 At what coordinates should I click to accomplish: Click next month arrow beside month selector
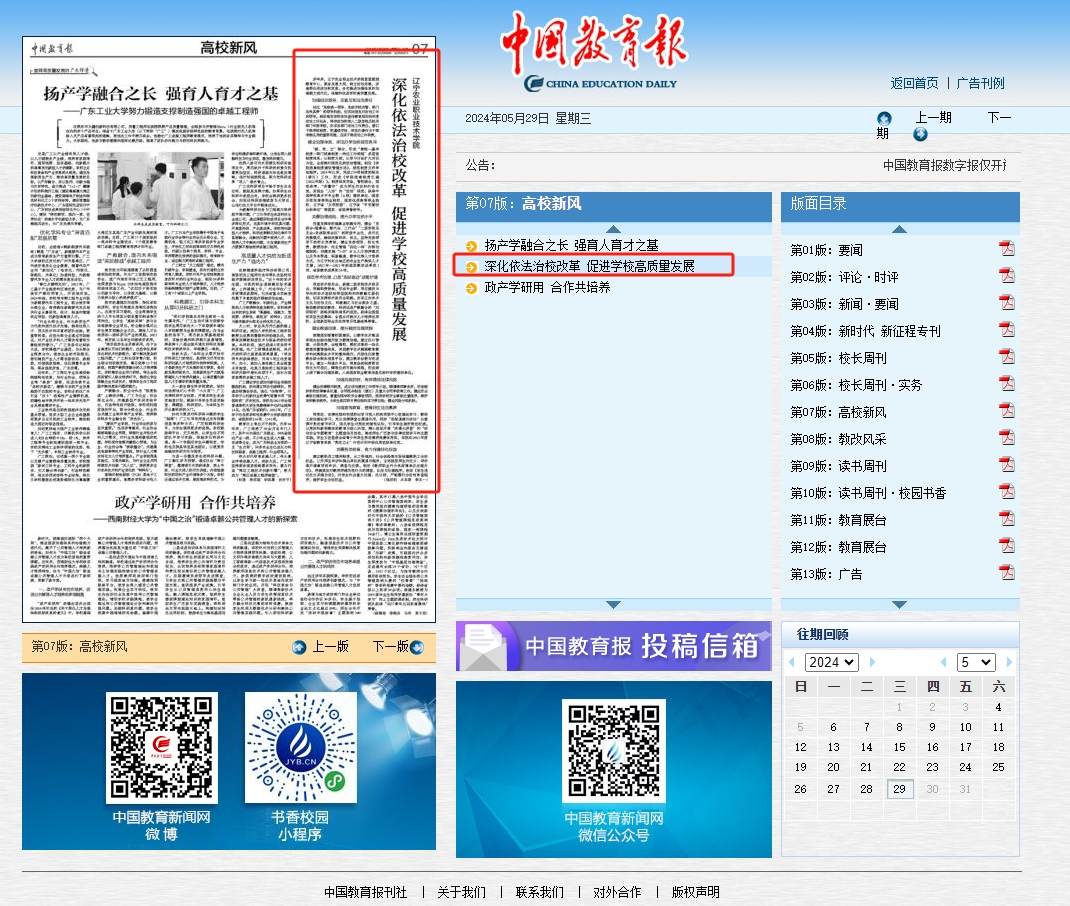click(x=1009, y=662)
